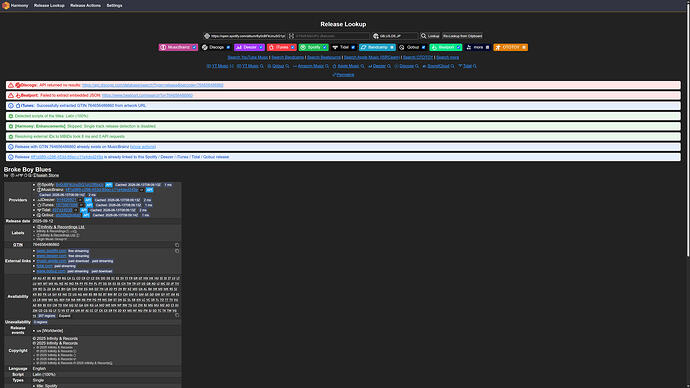Open the Settings menu item

tap(114, 6)
